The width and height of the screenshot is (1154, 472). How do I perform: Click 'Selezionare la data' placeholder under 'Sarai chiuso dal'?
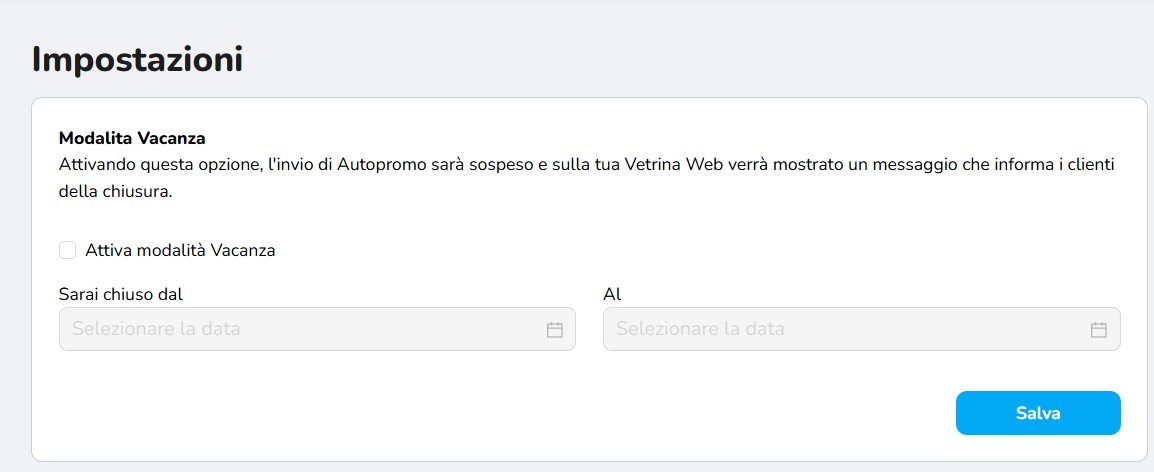tap(156, 329)
